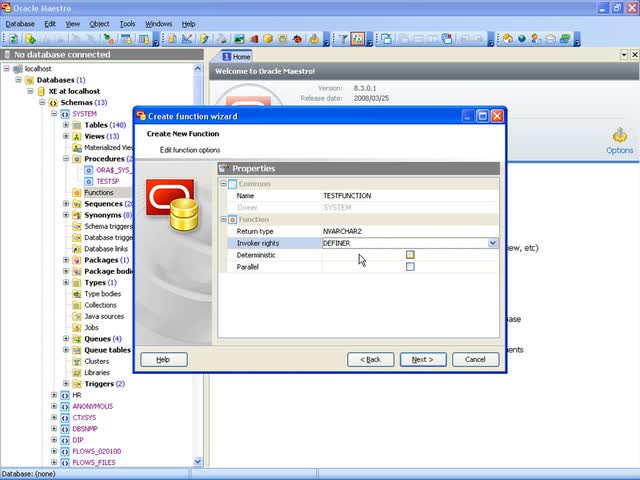
Task: Toggle the Parallel checkbox
Action: (x=410, y=267)
